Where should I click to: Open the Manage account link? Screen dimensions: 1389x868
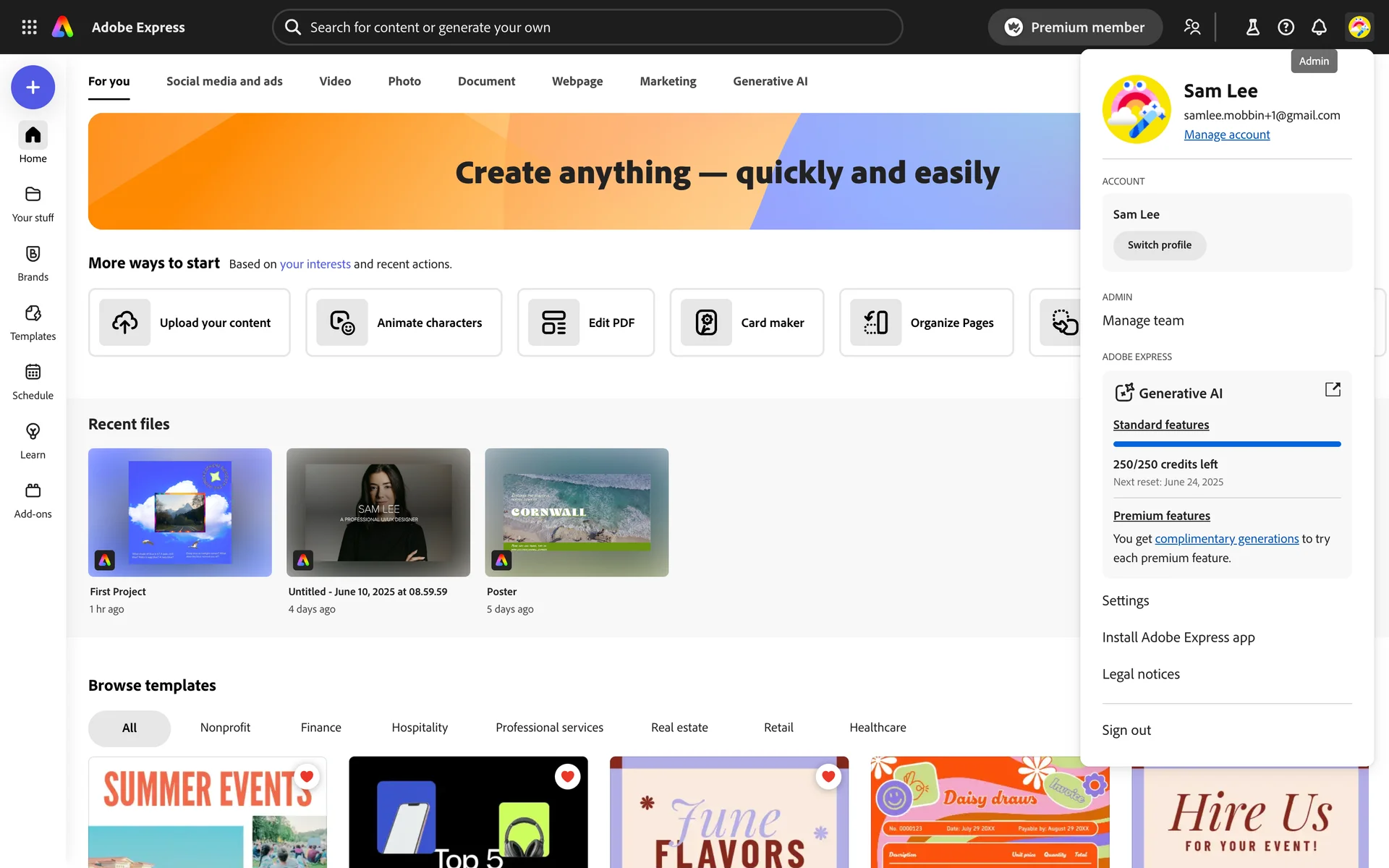tap(1226, 135)
